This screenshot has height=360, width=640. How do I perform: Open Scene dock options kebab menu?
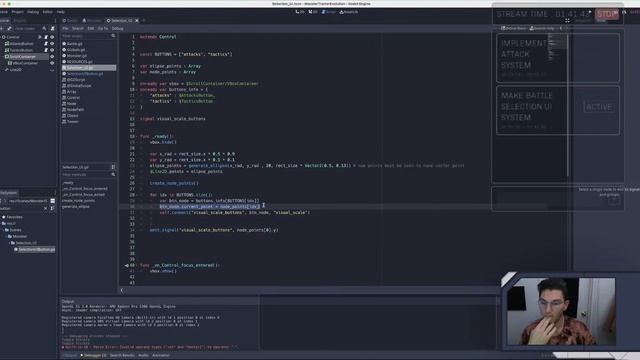55,20
